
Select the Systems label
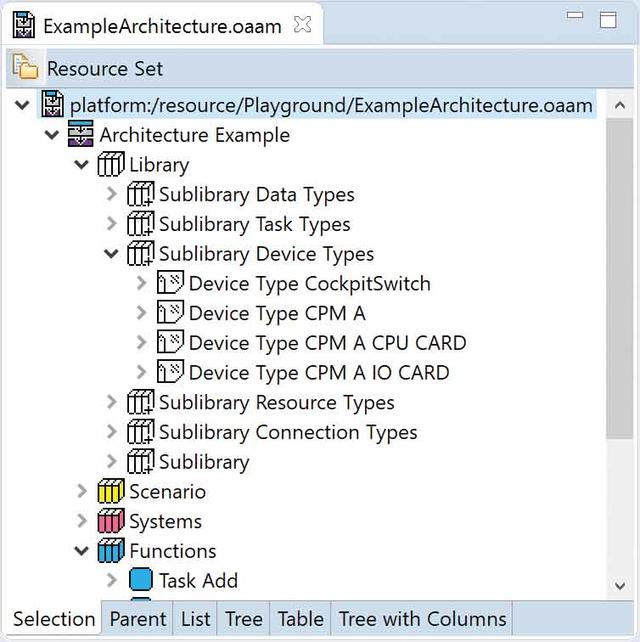pyautogui.click(x=166, y=522)
